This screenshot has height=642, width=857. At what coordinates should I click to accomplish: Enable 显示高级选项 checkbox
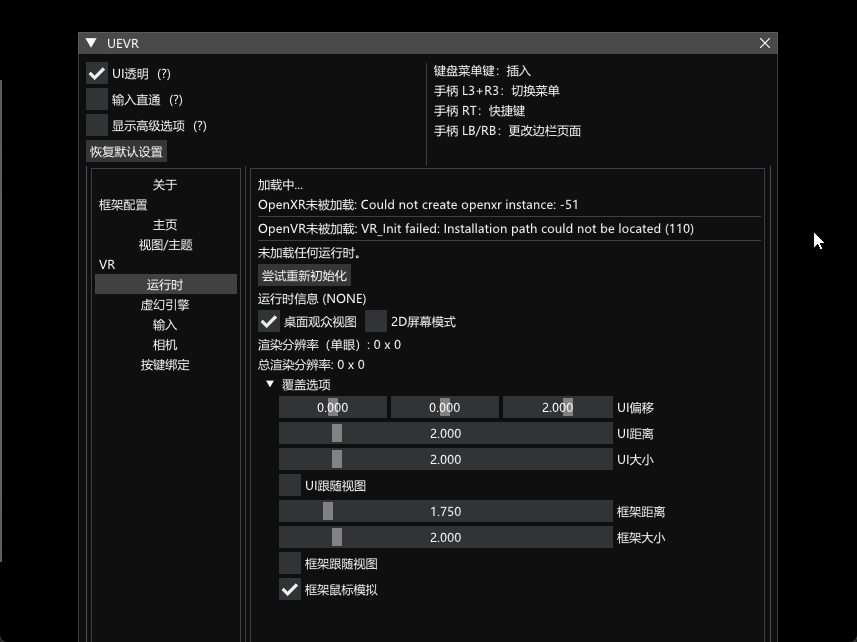point(97,126)
